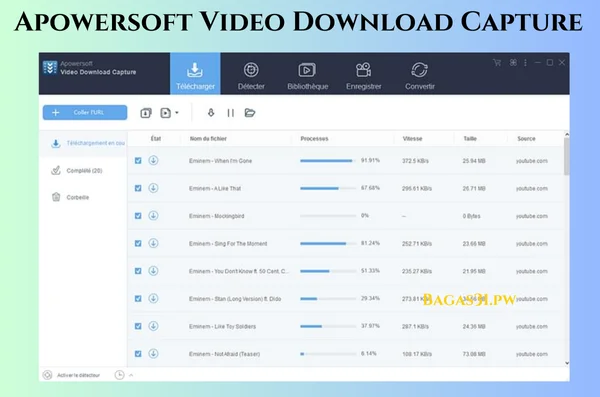
Task: Click the start download arrow icon
Action: pos(211,113)
